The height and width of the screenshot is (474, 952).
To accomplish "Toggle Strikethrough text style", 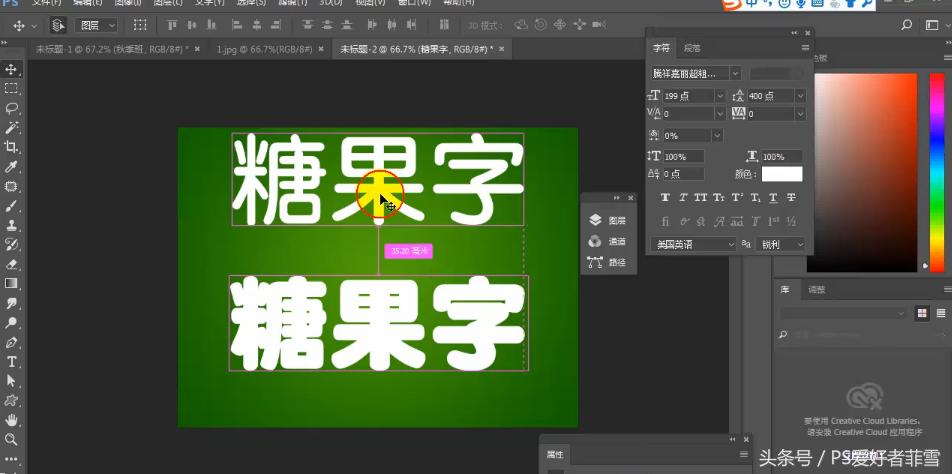I will tap(791, 198).
